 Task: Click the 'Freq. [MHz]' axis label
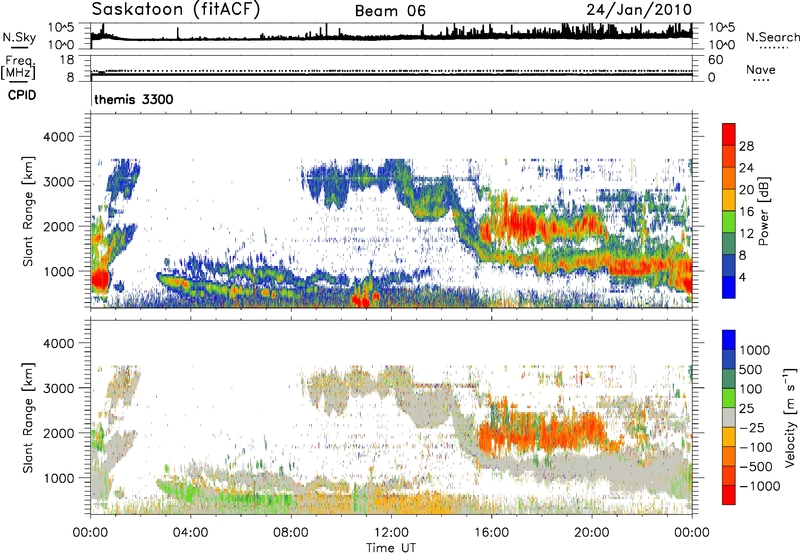click(18, 67)
